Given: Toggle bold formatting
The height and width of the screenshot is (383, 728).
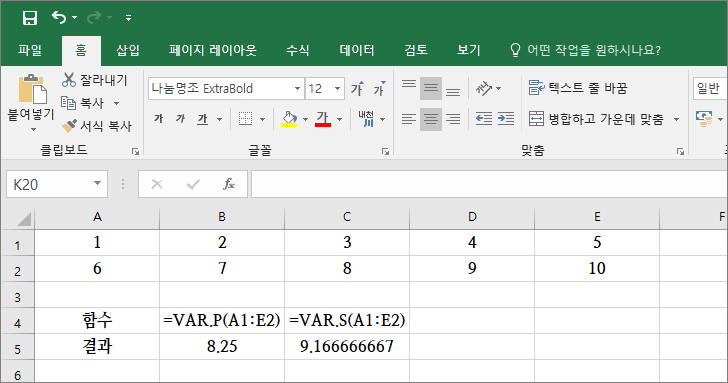Looking at the screenshot, I should (x=159, y=119).
